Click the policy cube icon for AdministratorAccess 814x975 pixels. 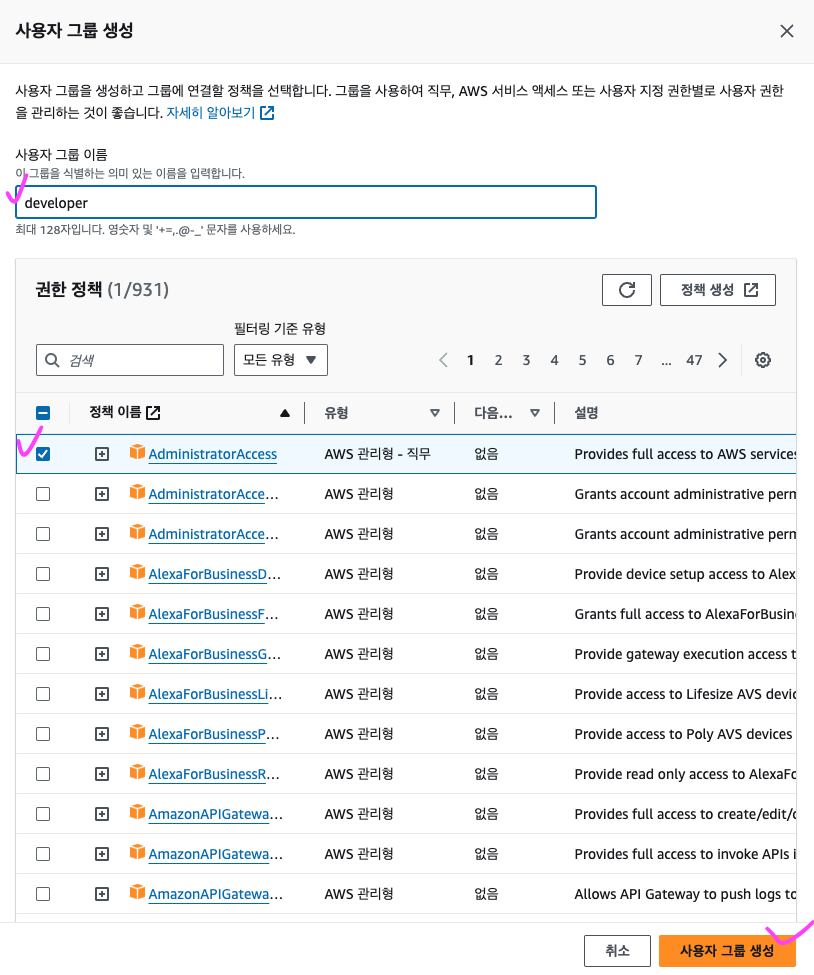pos(137,452)
